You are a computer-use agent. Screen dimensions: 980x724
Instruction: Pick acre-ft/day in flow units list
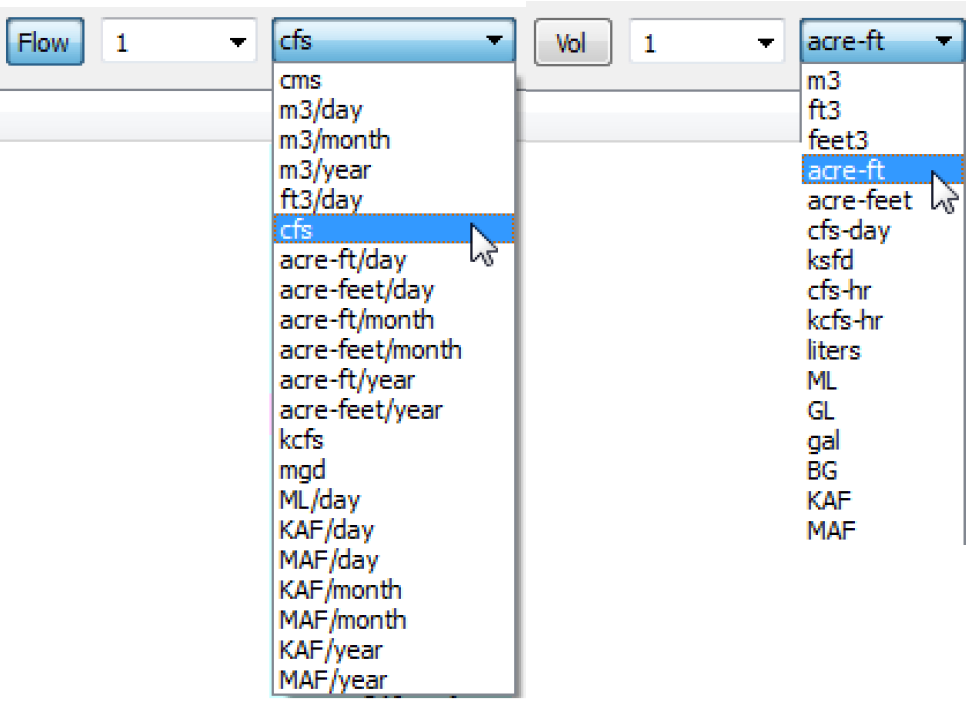coord(343,260)
